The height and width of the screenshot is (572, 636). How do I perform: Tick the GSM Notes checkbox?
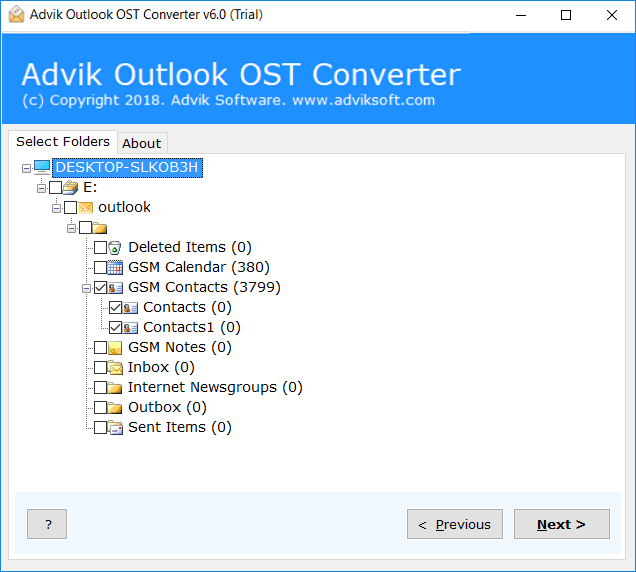coord(101,347)
